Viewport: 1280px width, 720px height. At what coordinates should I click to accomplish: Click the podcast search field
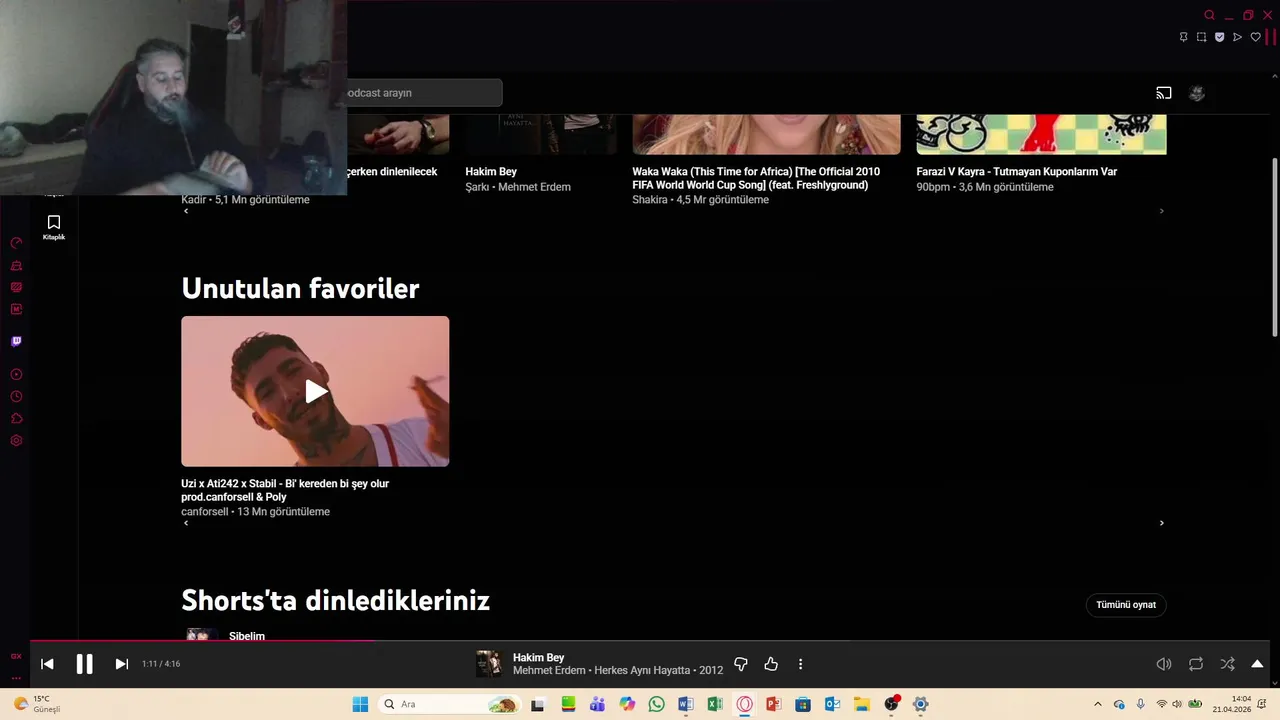[424, 93]
